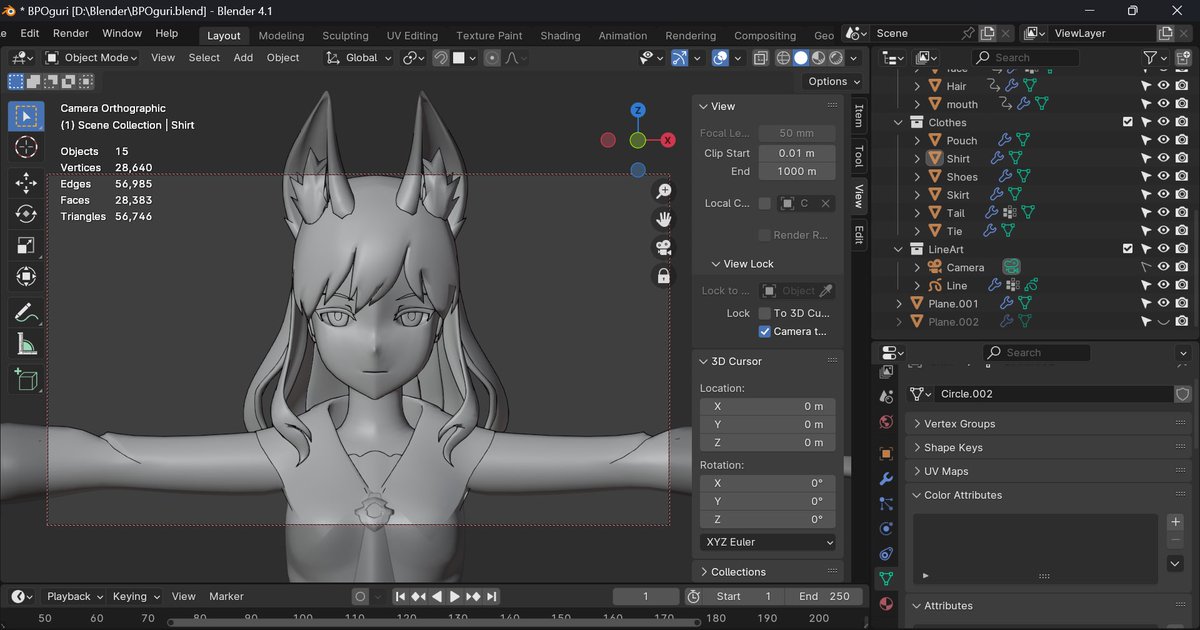This screenshot has height=630, width=1200.
Task: Click the viewport camera lock padlock icon
Action: click(664, 275)
